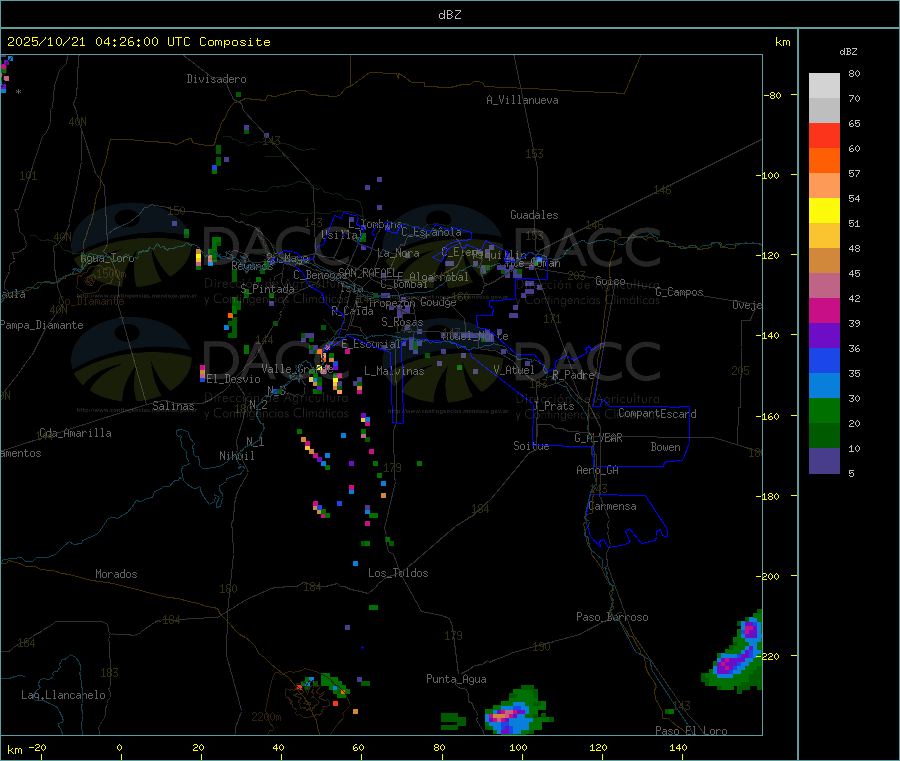Click the La_Nora location label
The width and height of the screenshot is (900, 761).
coord(398,253)
